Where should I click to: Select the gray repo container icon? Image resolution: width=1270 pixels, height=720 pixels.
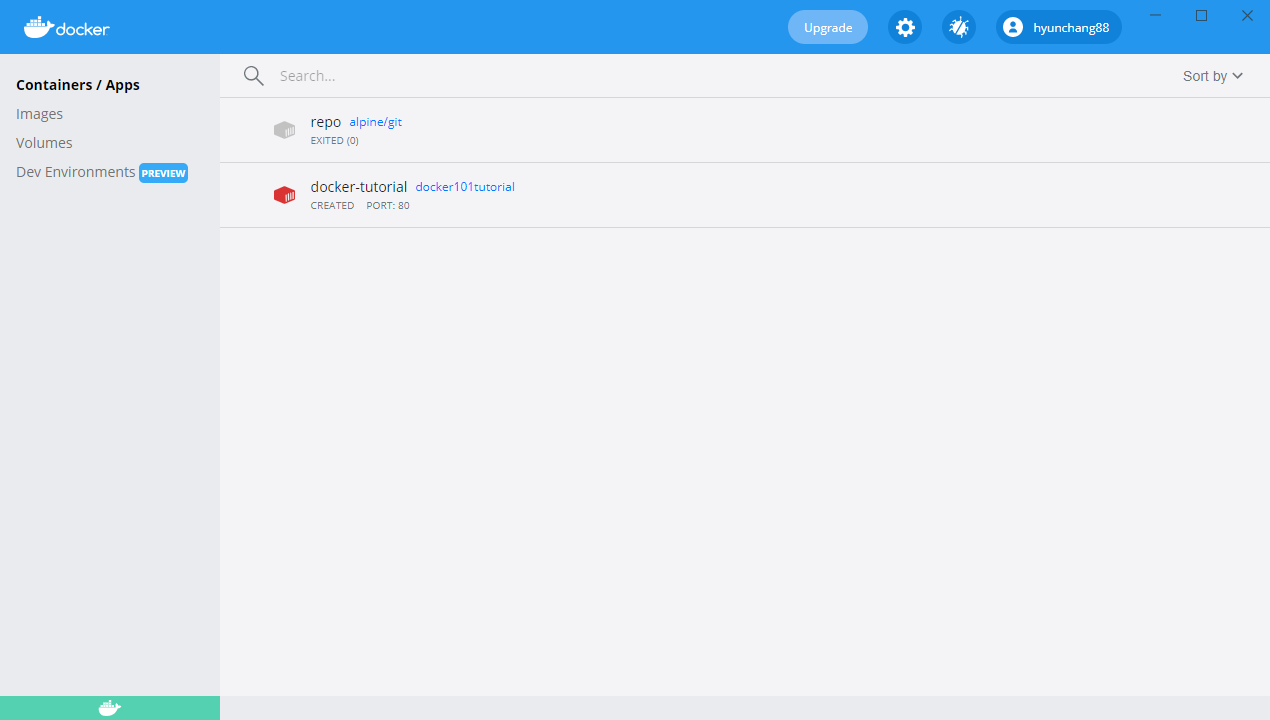pos(284,130)
